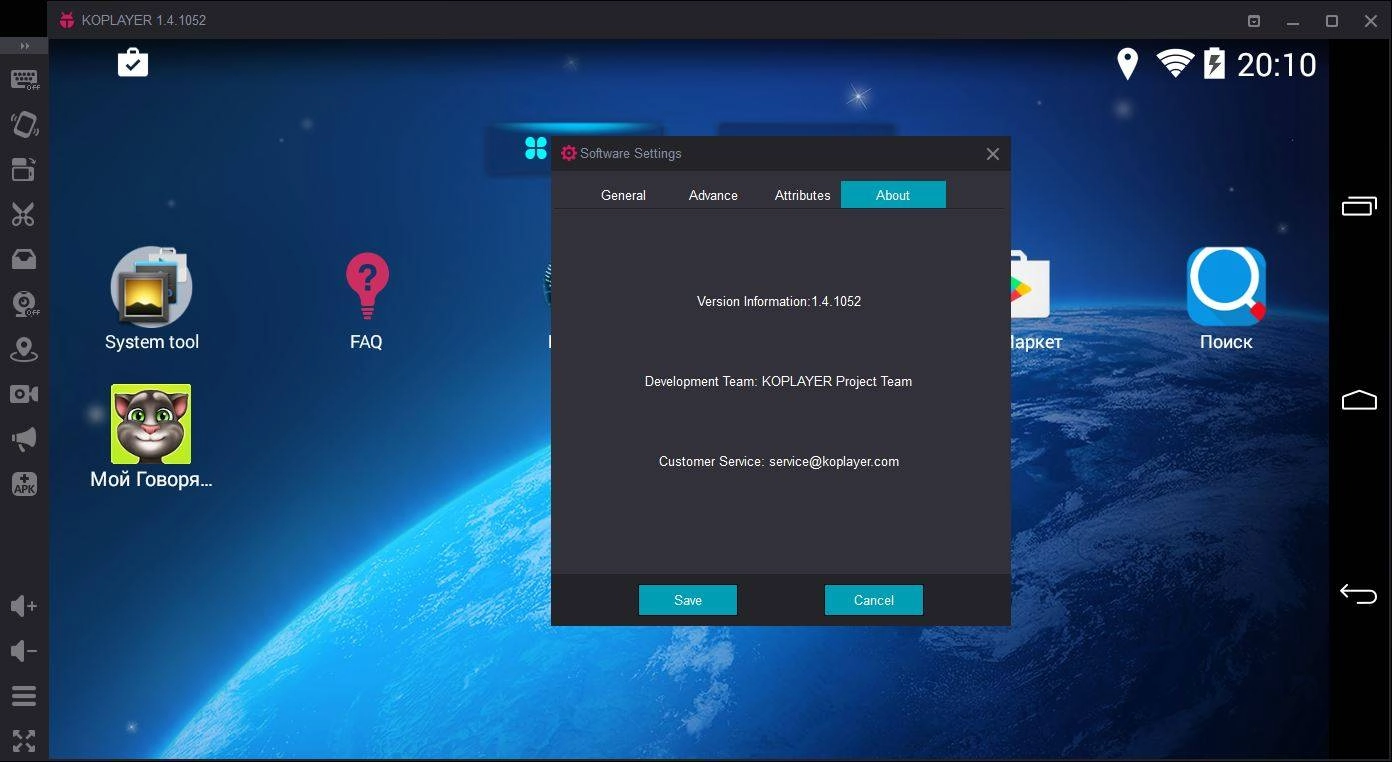Click the four-leaf apps icon behind dialog
Image resolution: width=1392 pixels, height=762 pixels.
(x=536, y=148)
